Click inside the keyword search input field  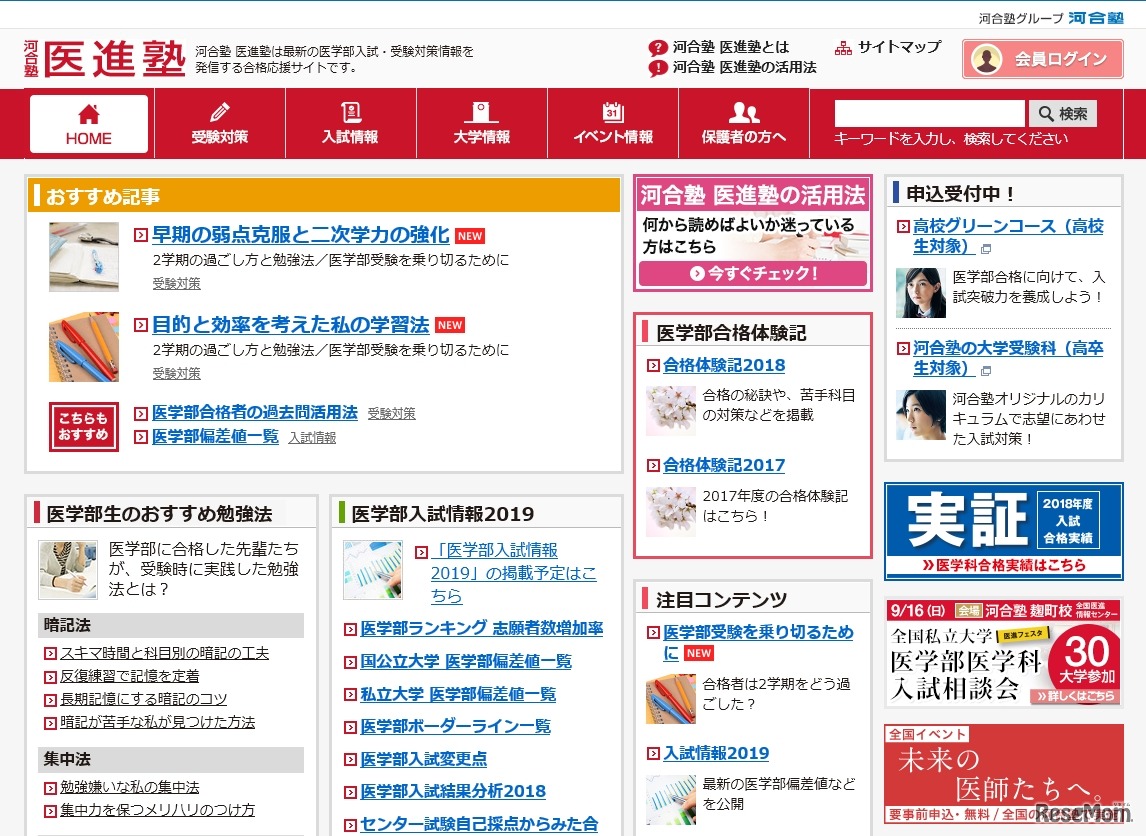point(928,113)
